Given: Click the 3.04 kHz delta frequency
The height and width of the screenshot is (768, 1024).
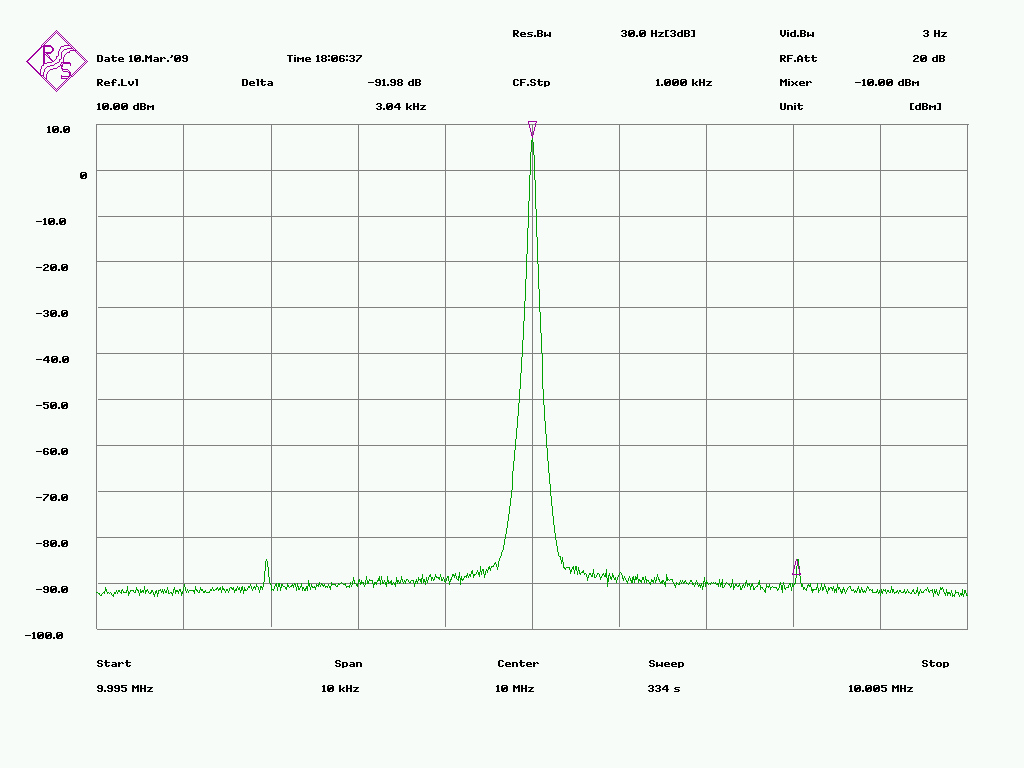Looking at the screenshot, I should tap(400, 107).
